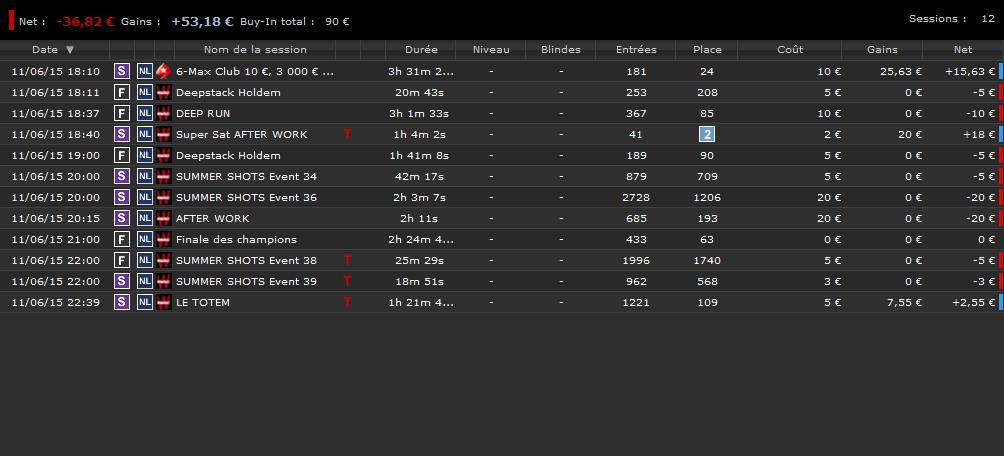
Task: Sort by the Entrées column header
Action: pos(636,49)
